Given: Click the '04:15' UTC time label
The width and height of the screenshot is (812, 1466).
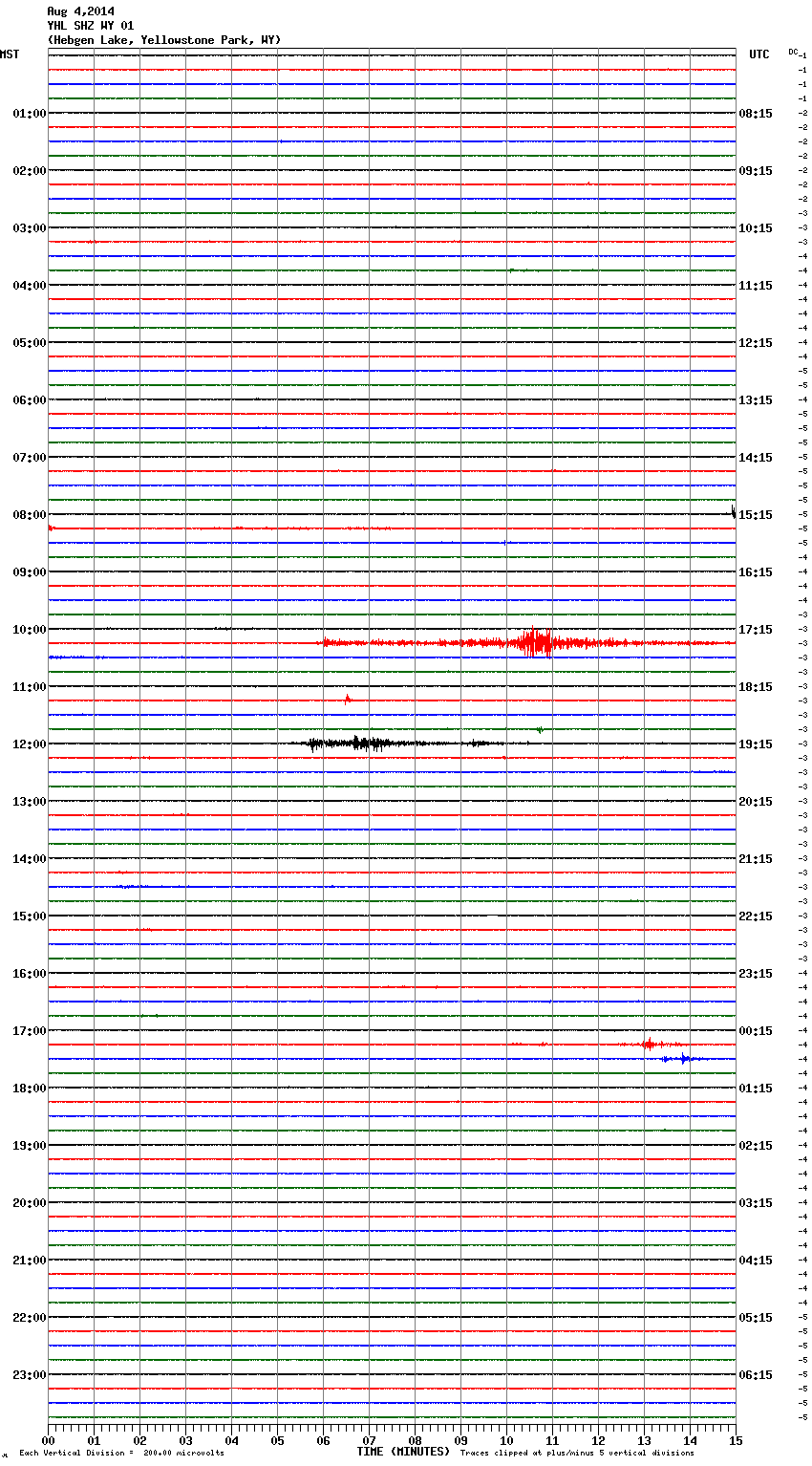Looking at the screenshot, I should (756, 1261).
